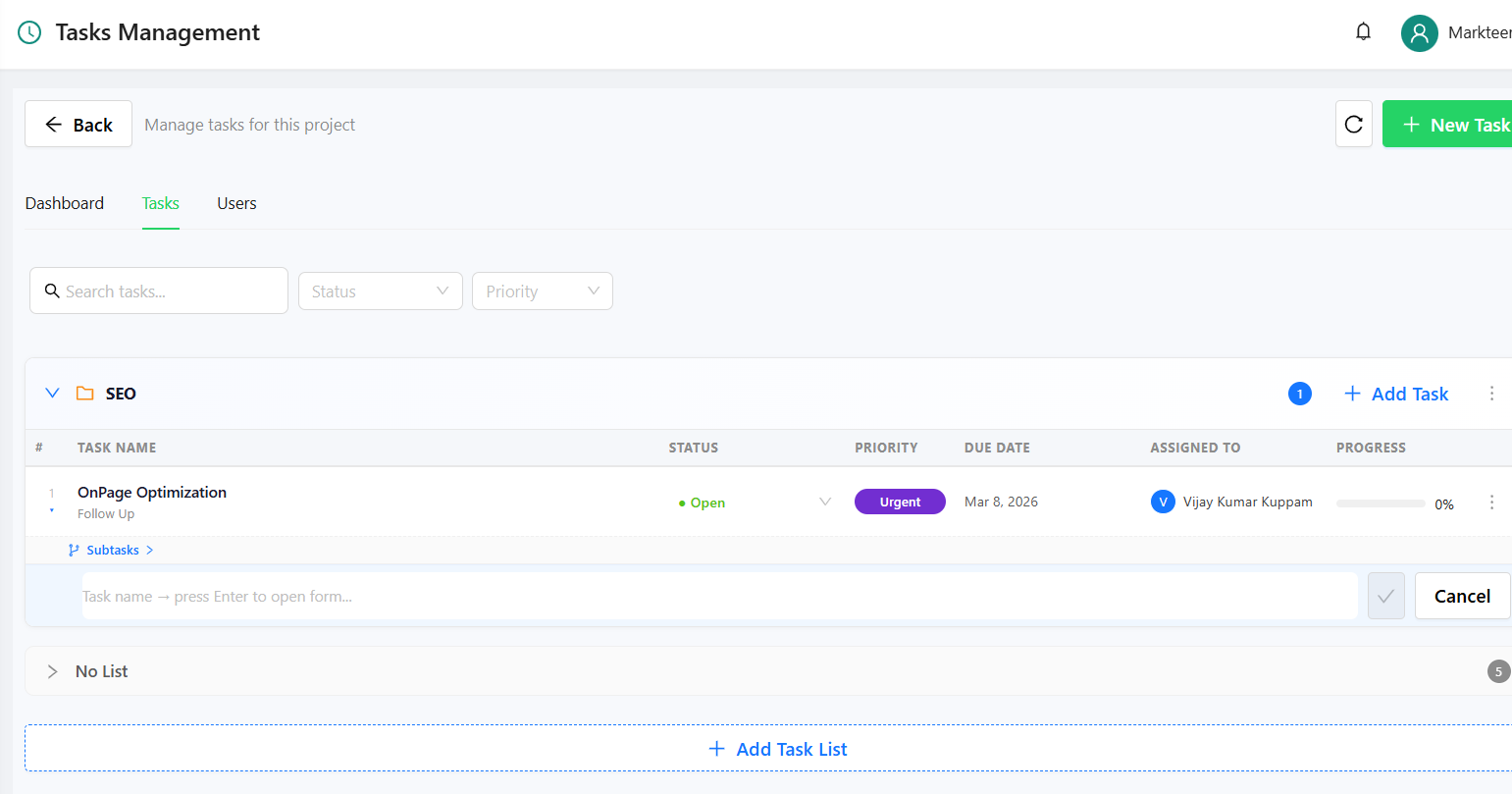Open the Status filter dropdown
Screen dimensions: 1512x794
[x=380, y=291]
